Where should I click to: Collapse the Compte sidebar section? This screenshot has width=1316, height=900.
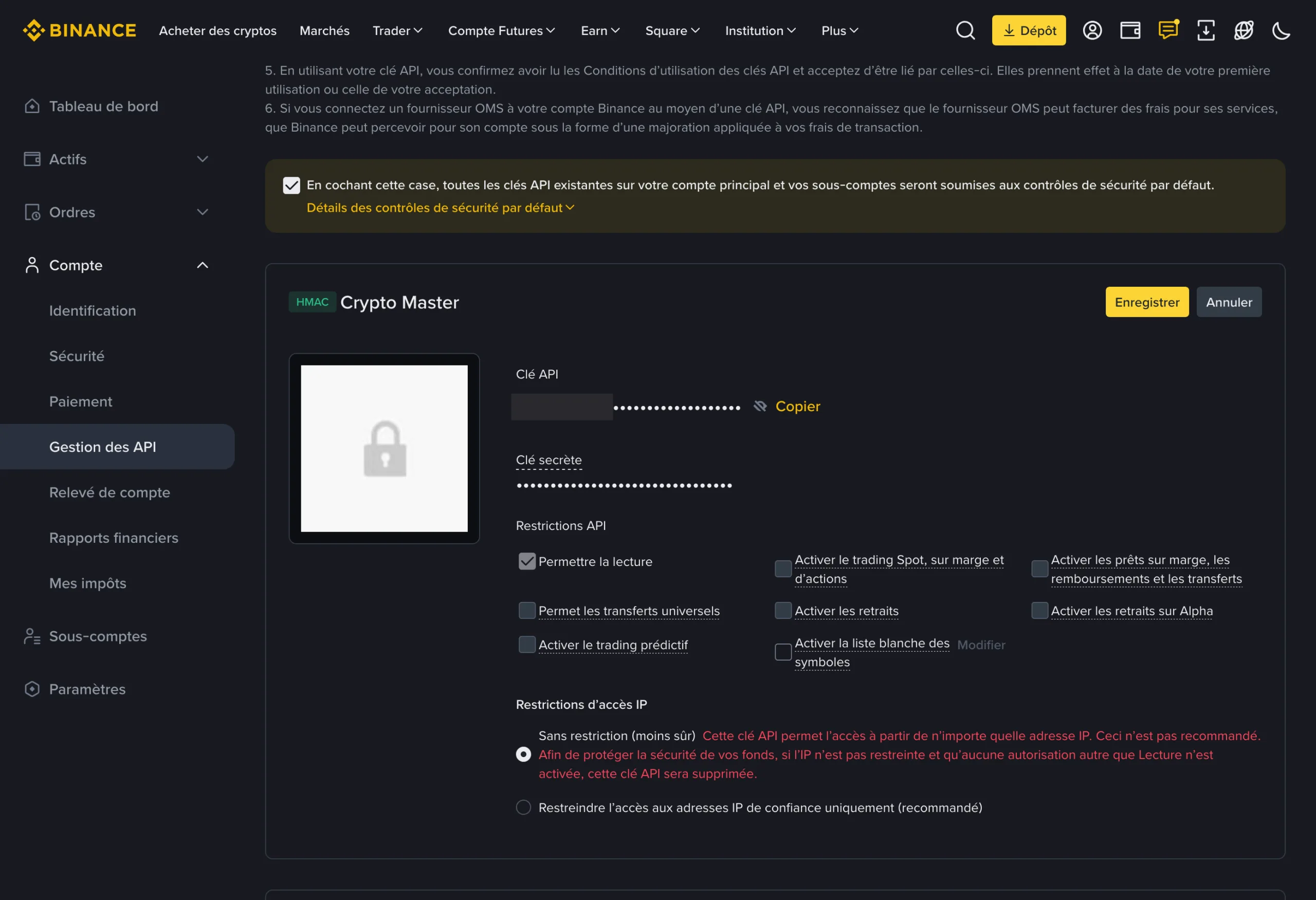click(x=202, y=265)
